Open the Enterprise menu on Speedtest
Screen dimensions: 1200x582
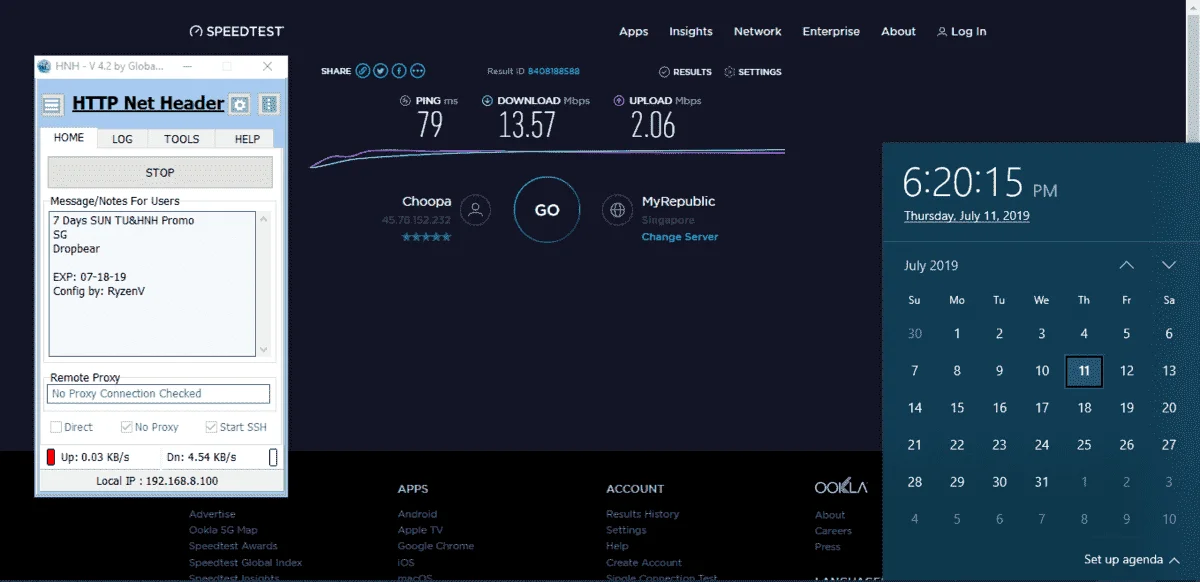point(831,31)
